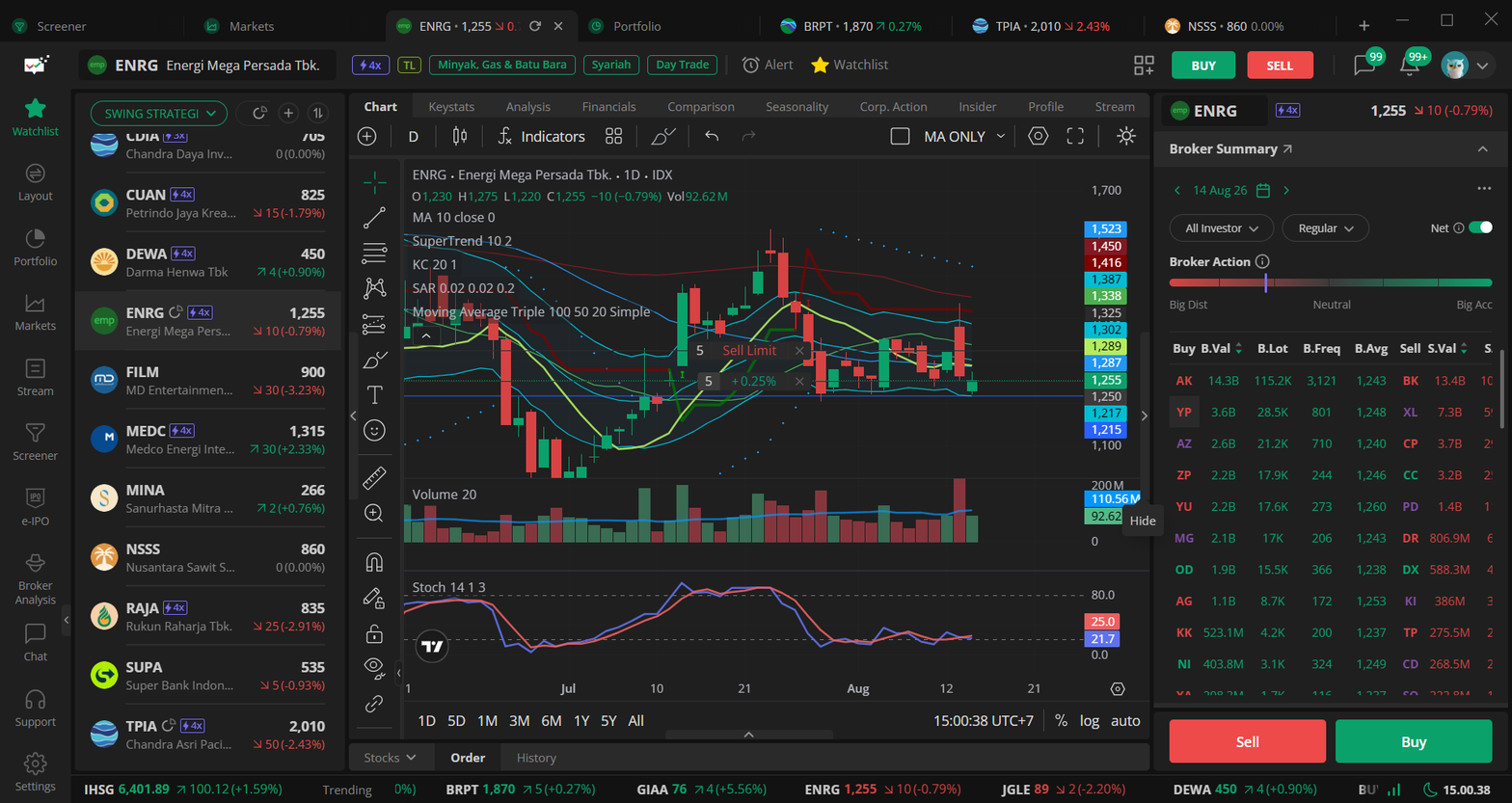Select the trend line drawing tool
1512x803 pixels.
click(374, 218)
